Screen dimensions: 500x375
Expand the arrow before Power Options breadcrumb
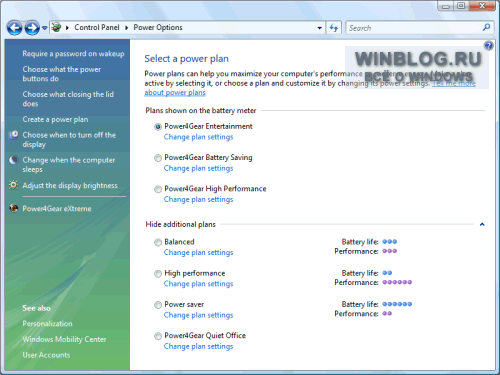(x=127, y=28)
